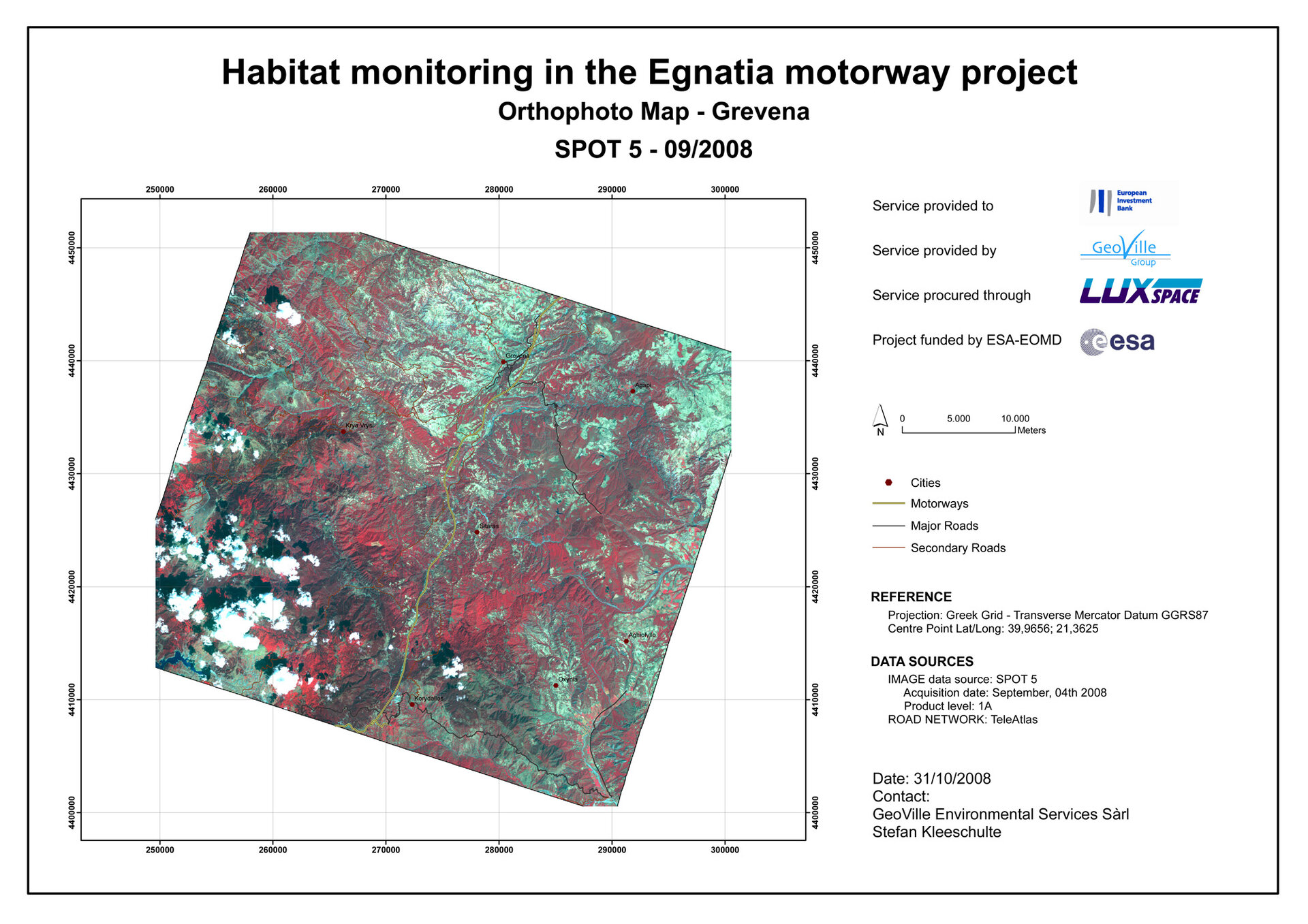Click the 'Krya Vrysi' map label
This screenshot has width=1308, height=924.
click(x=360, y=426)
